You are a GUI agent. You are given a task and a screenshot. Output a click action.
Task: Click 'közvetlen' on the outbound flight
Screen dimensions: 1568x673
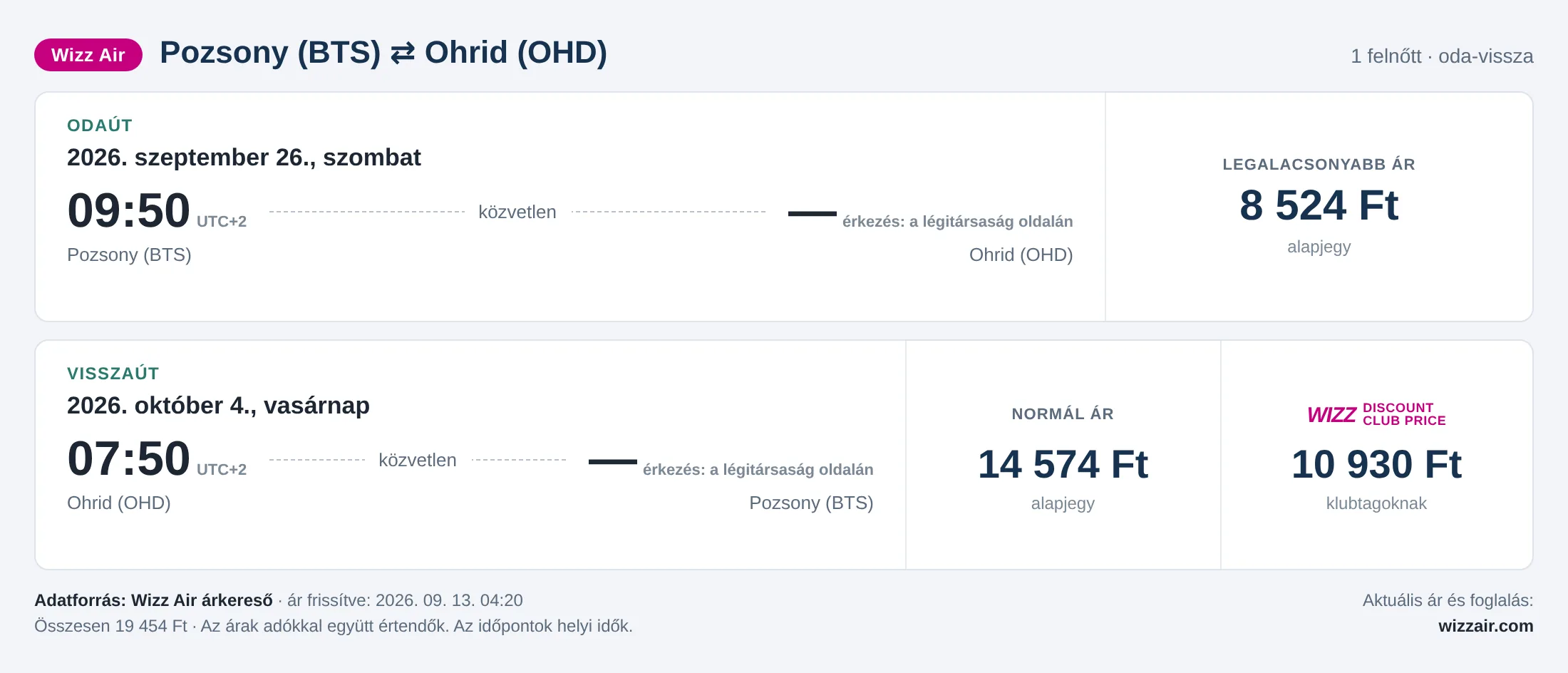coord(517,212)
